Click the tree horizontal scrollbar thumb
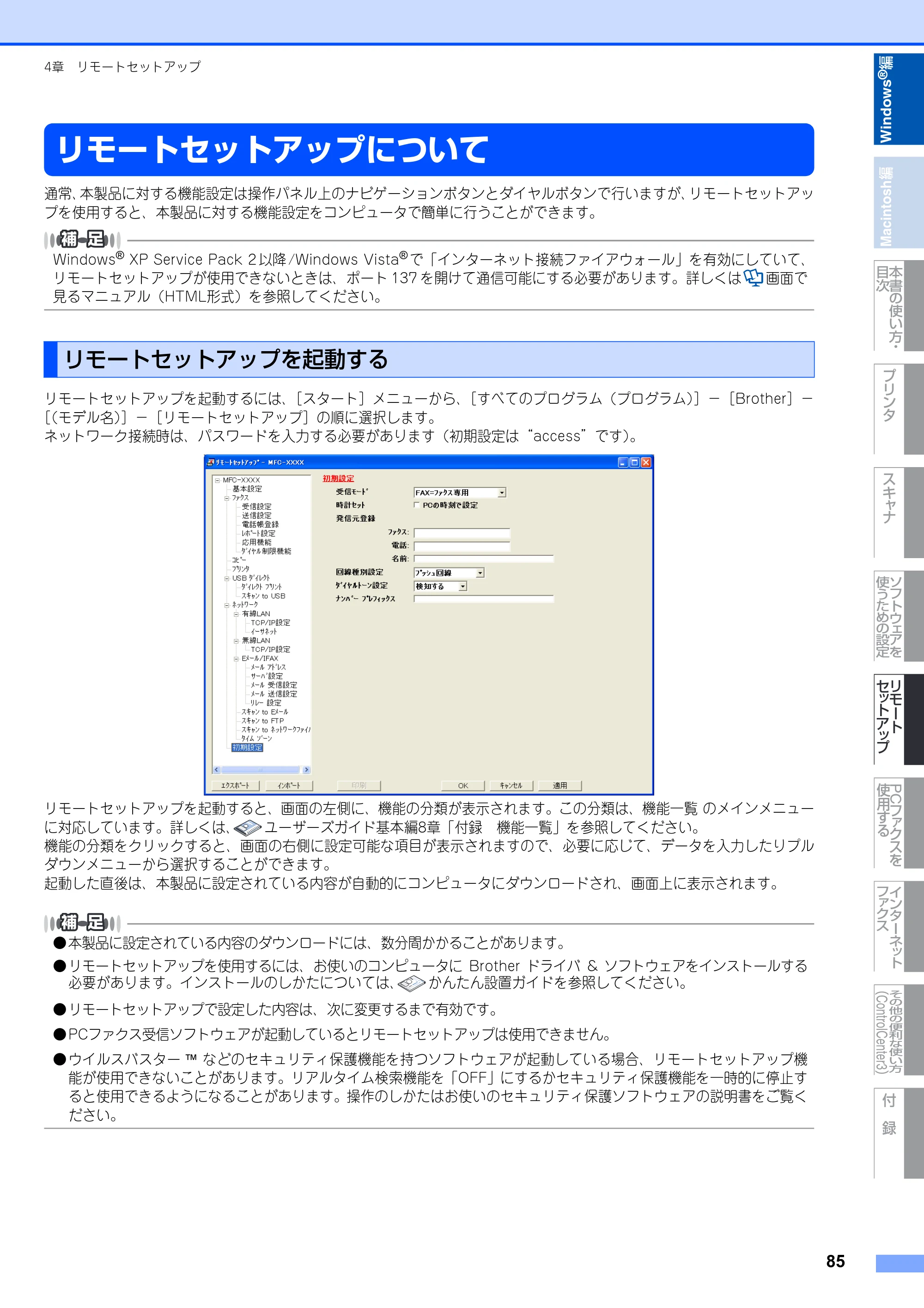924x1308 pixels. pos(260,770)
